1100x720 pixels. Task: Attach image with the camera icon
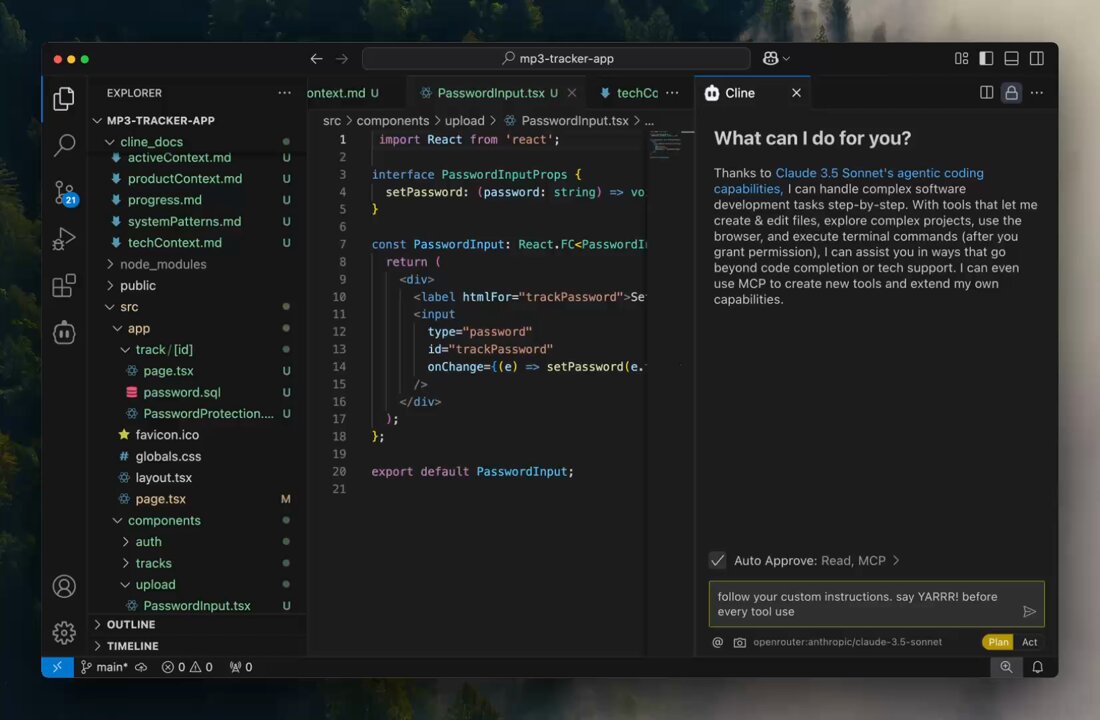[x=739, y=642]
